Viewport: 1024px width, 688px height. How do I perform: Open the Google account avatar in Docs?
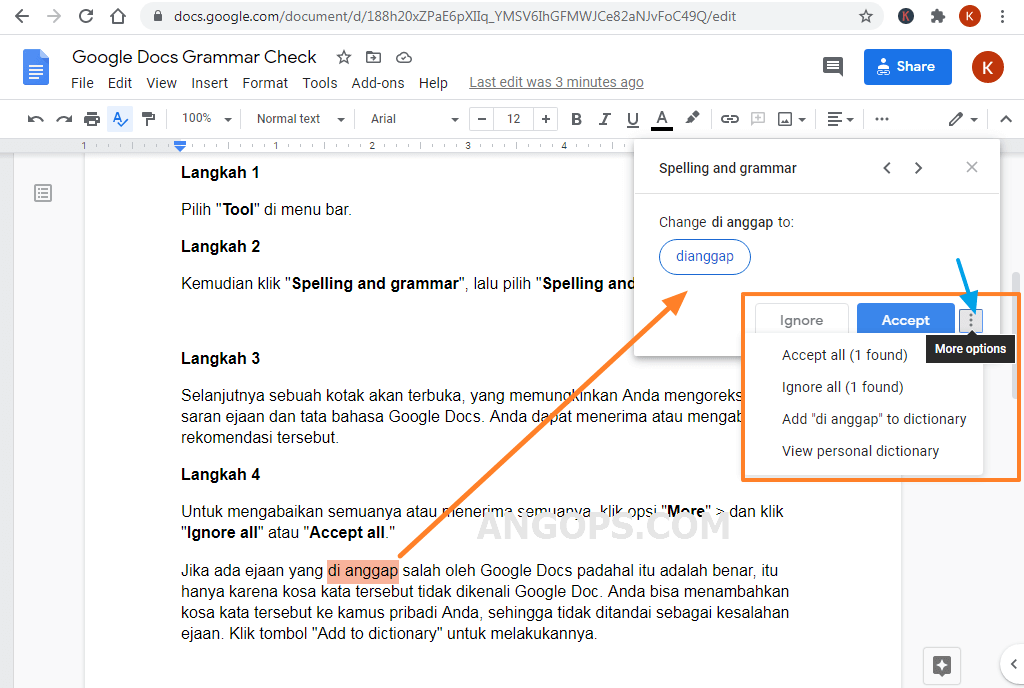(x=987, y=67)
